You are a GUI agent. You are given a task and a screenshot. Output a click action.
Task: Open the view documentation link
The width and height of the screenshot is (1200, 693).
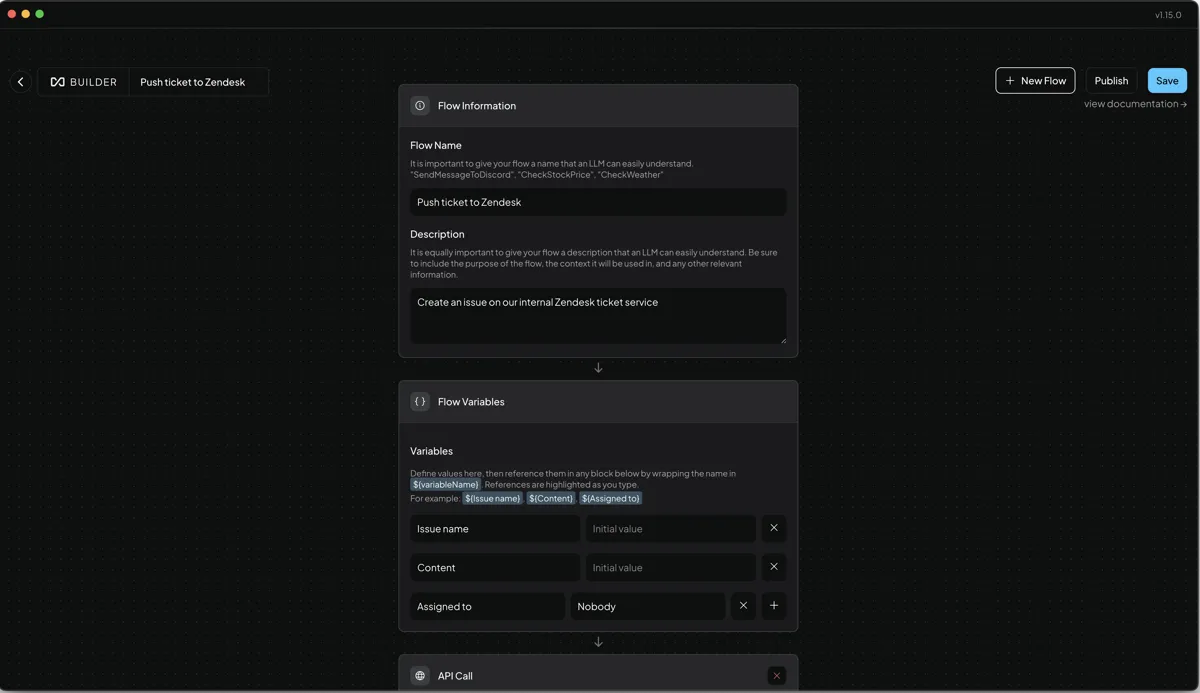(1136, 104)
